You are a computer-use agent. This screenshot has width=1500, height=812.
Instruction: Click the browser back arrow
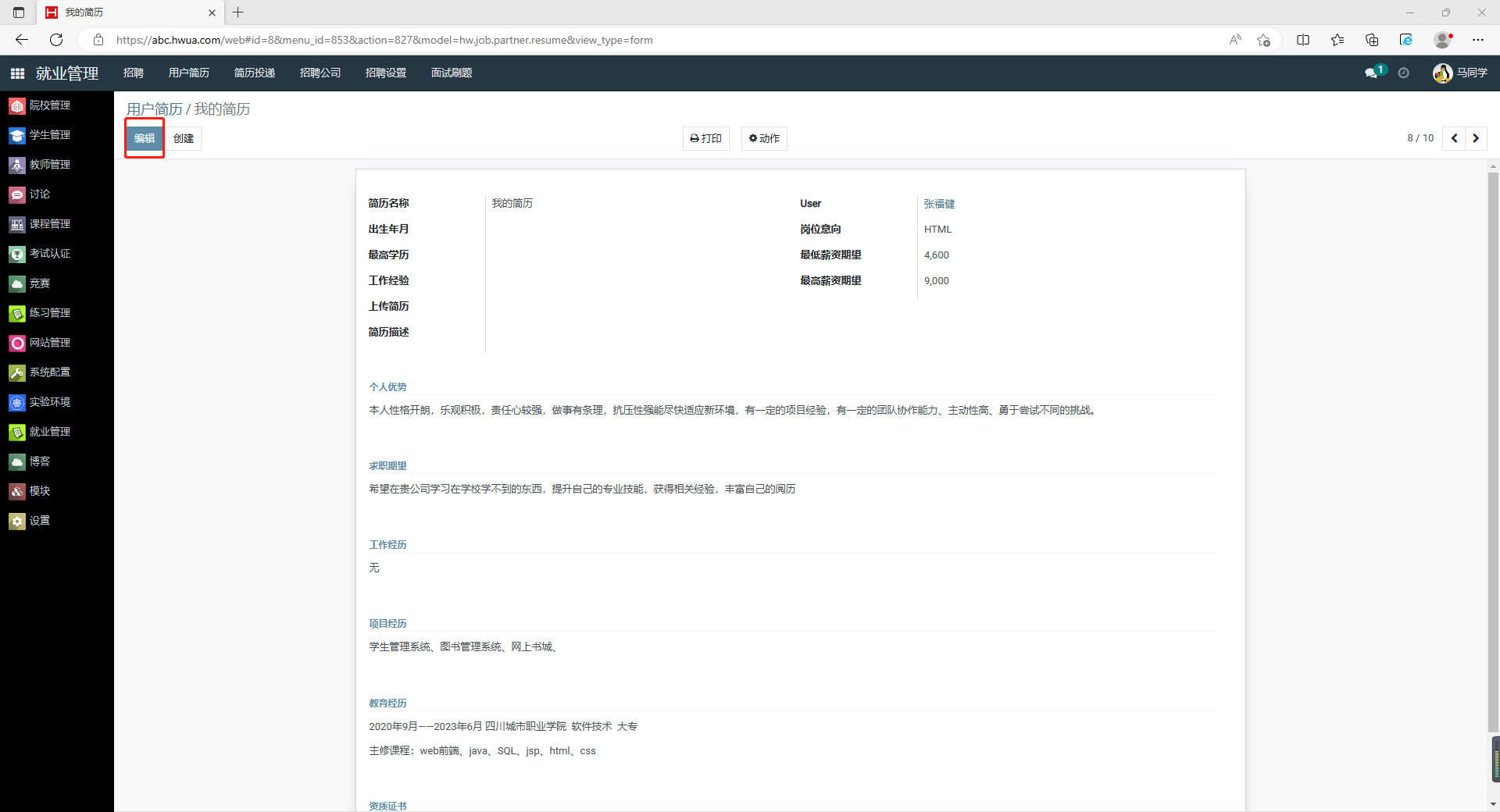click(22, 40)
